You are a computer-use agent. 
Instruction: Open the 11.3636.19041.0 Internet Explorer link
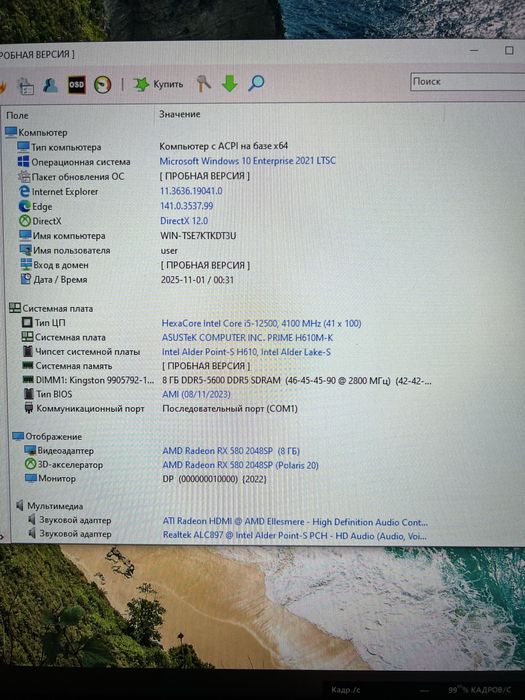click(191, 191)
